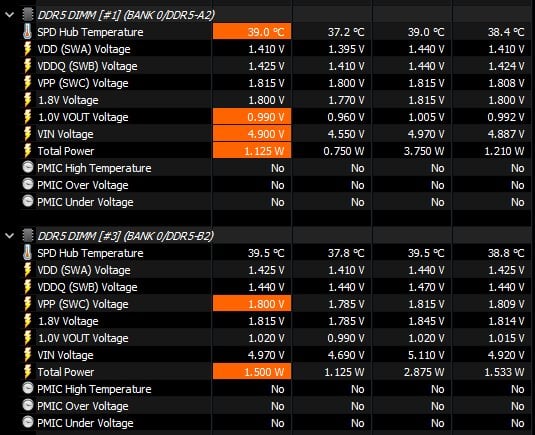Collapse the DDR5 DIMM [#3] section chevron
This screenshot has width=535, height=435.
coord(10,236)
